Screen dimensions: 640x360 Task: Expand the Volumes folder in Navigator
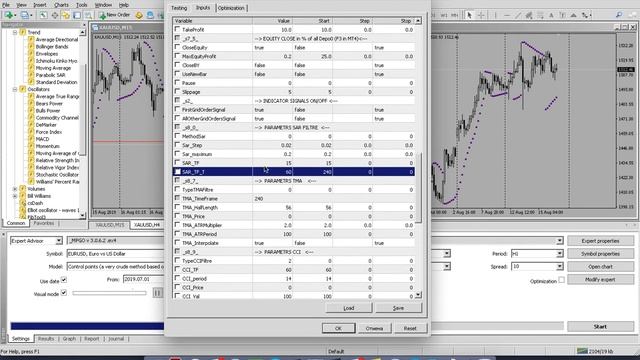pyautogui.click(x=15, y=189)
